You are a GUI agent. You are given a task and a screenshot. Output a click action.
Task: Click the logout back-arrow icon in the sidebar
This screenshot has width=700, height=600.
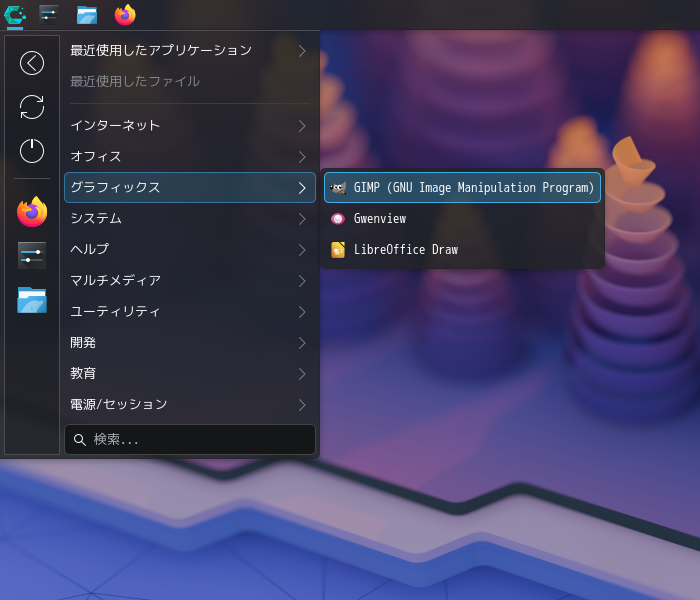click(x=32, y=63)
